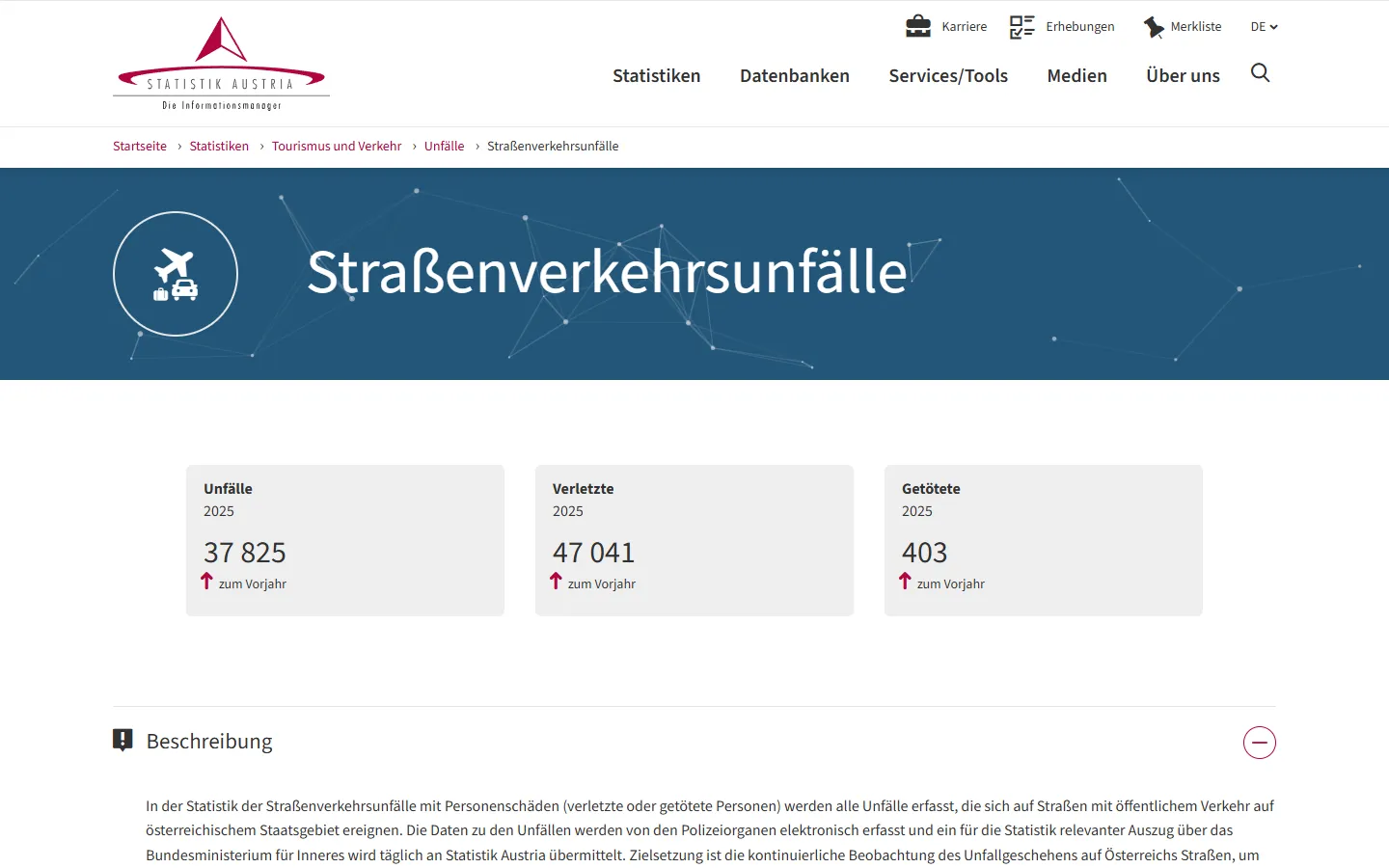Click the Statistik Austria logo
Screen dimensions: 1389x868
[x=221, y=64]
